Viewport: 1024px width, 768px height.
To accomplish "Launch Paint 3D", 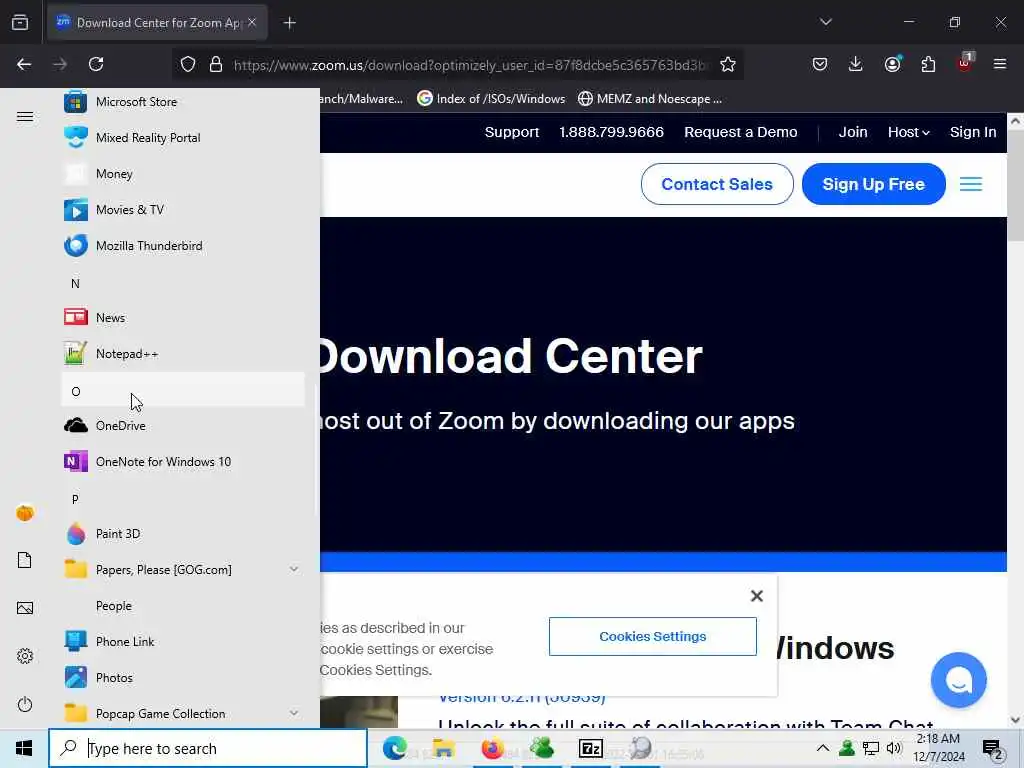I will [183, 534].
